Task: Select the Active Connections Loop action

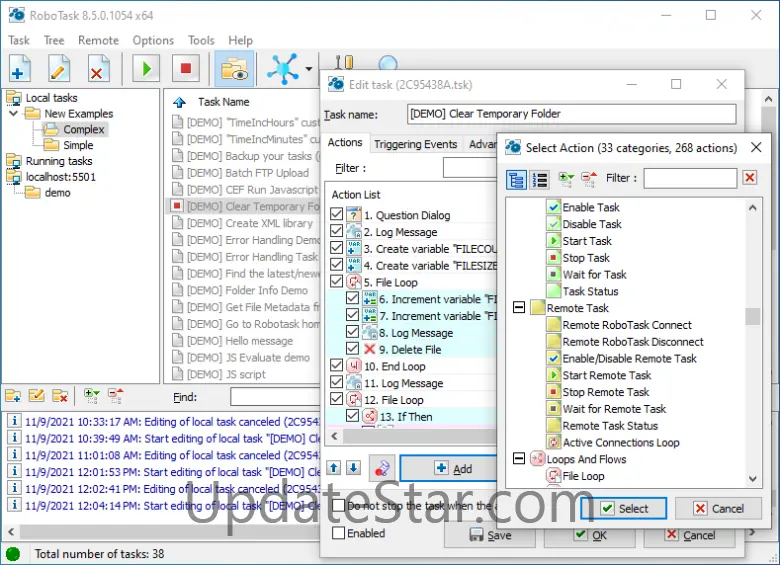Action: click(x=620, y=443)
